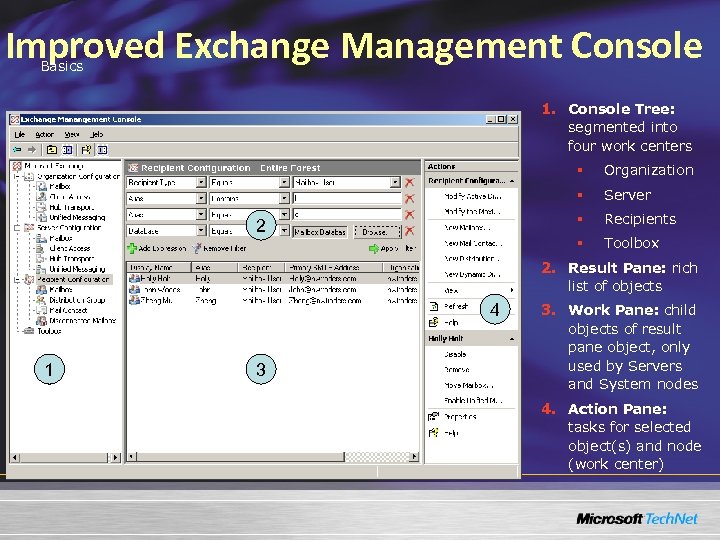Click the Refresh action in Actions pane
The width and height of the screenshot is (720, 540).
pos(456,306)
